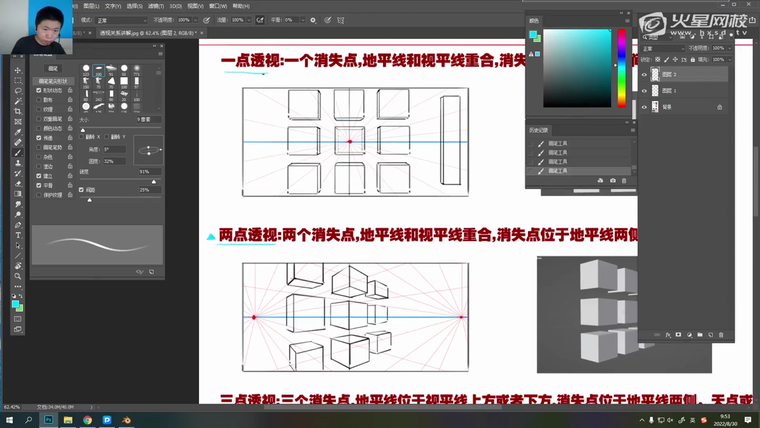This screenshot has height=428, width=760.
Task: Open the brush blend mode dropdown 正常
Action: (123, 19)
